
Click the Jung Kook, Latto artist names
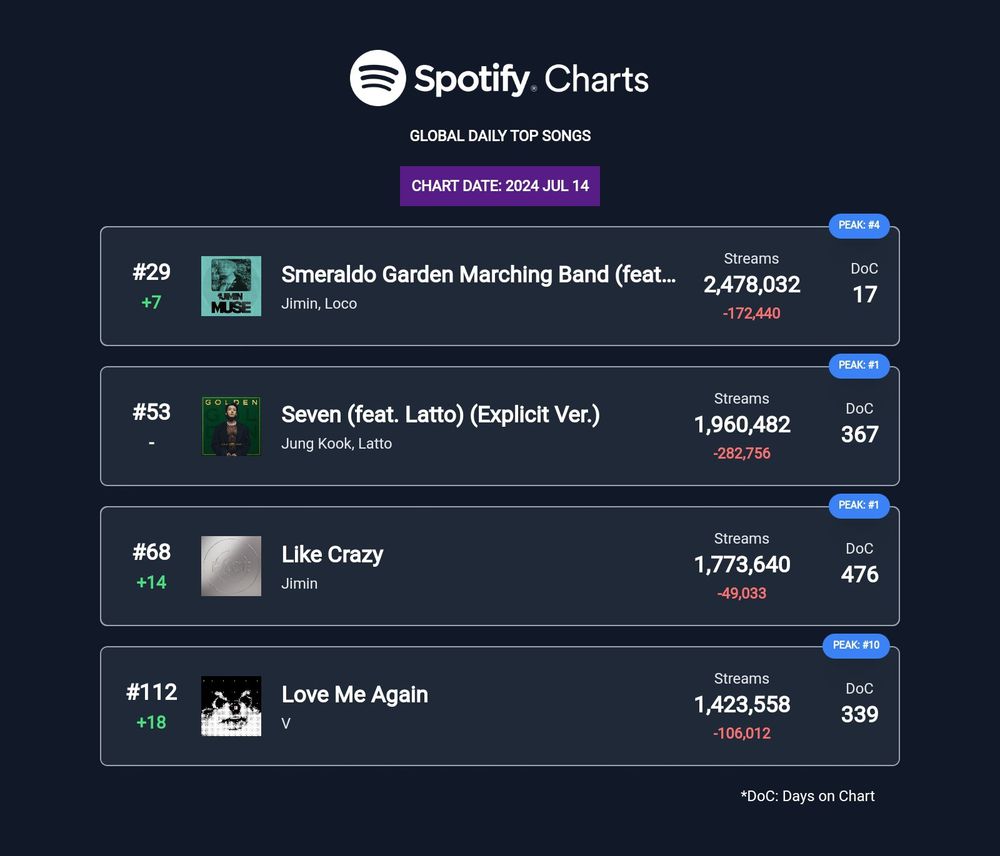pyautogui.click(x=337, y=444)
